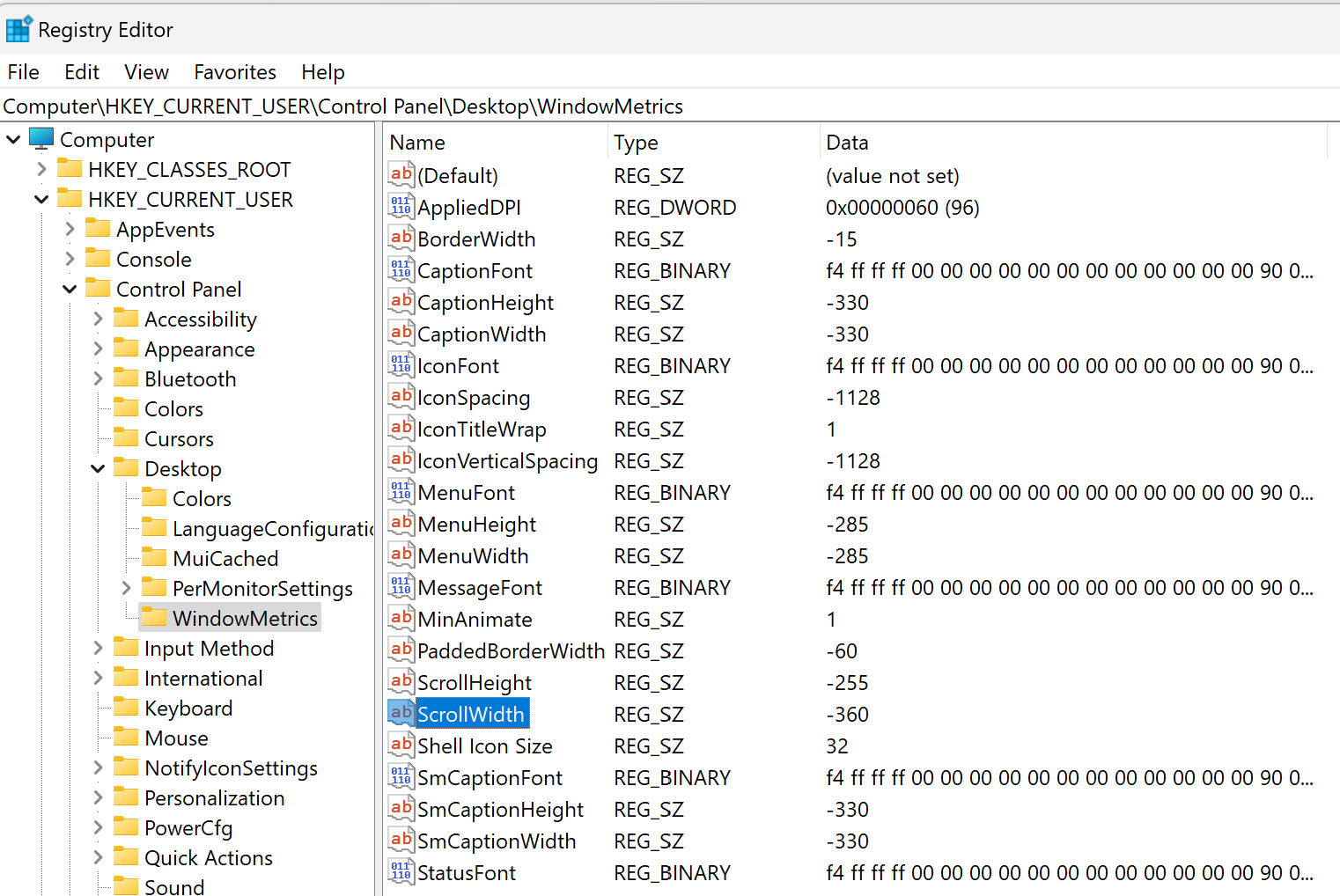Click the binary icon beside CaptionFont
The height and width of the screenshot is (896, 1340).
[x=401, y=269]
